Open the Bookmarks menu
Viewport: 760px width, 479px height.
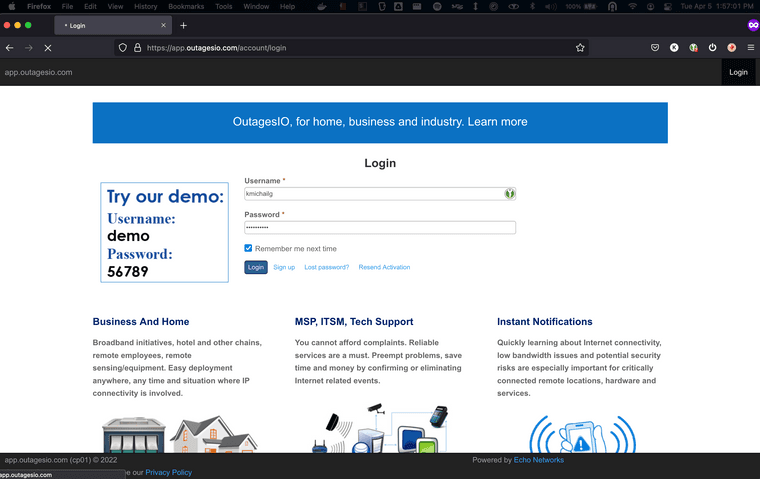pyautogui.click(x=186, y=6)
